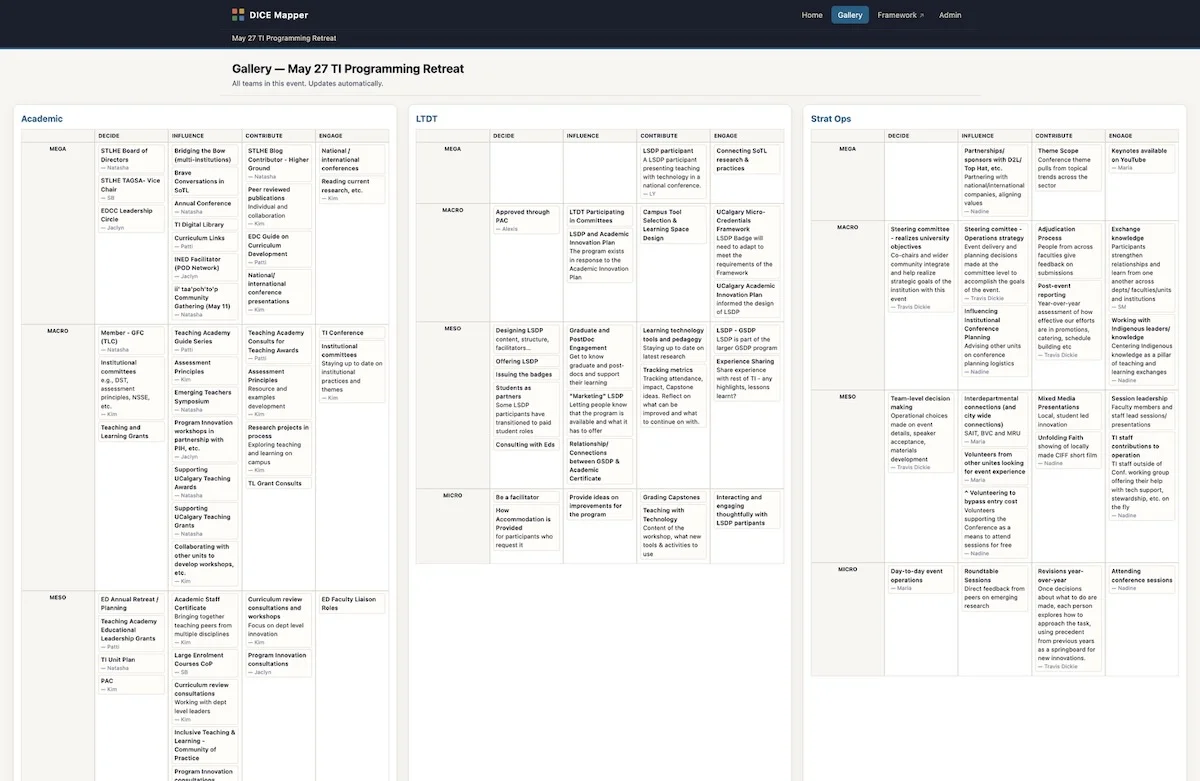This screenshot has width=1200, height=781.
Task: Click the TL Grant Consults card
Action: pyautogui.click(x=279, y=483)
